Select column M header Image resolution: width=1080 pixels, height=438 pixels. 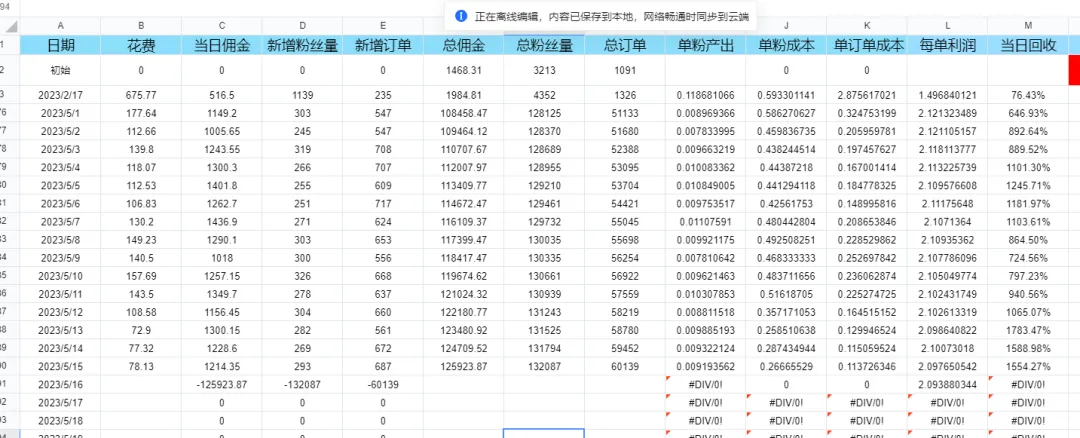click(x=1028, y=27)
